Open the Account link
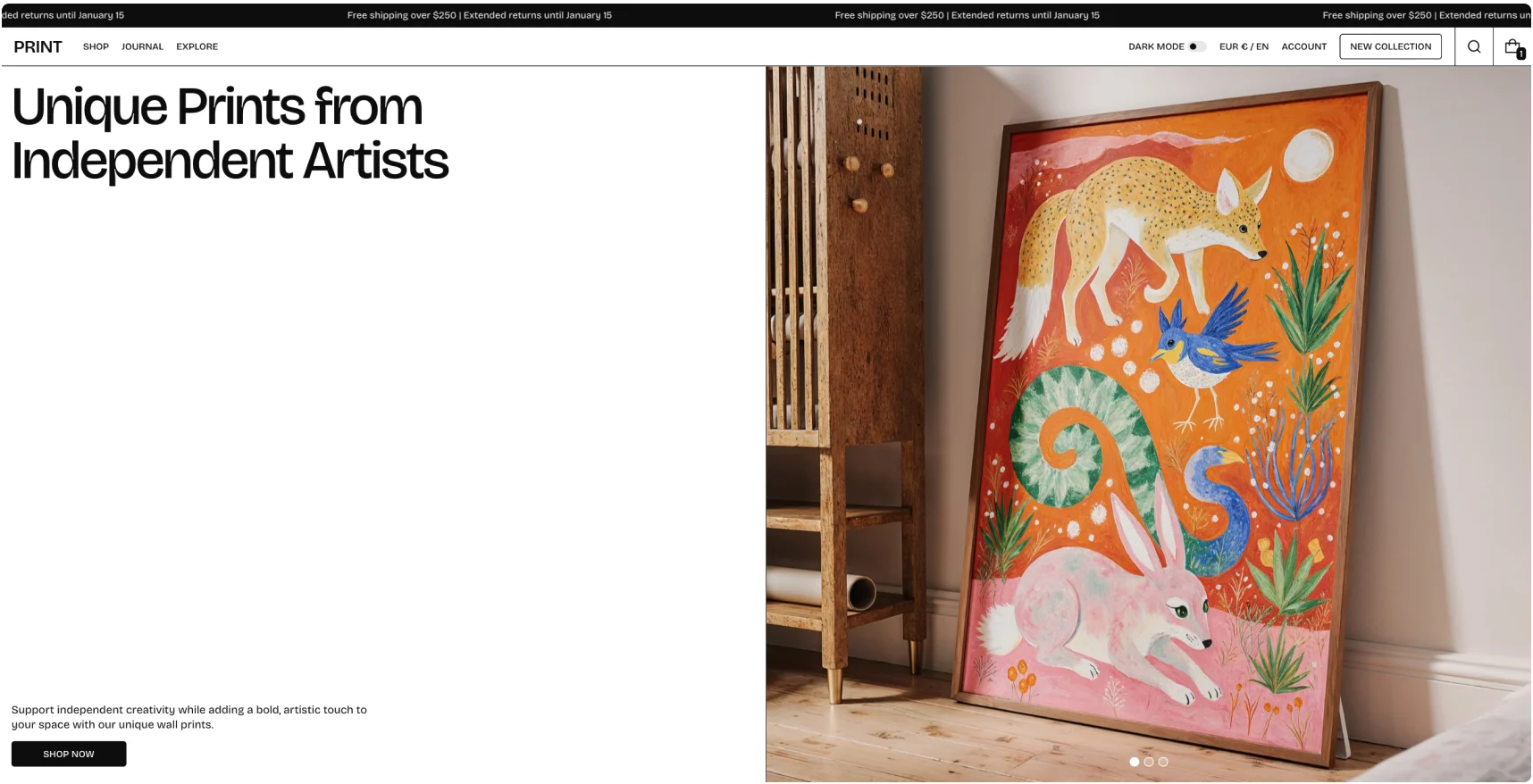Image resolution: width=1533 pixels, height=784 pixels. (x=1303, y=46)
